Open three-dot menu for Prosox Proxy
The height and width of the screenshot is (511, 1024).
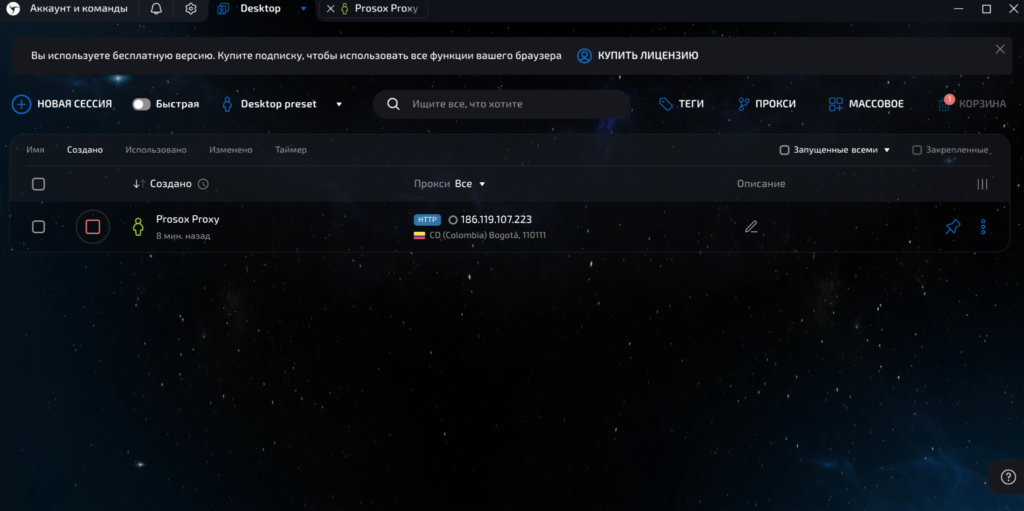[983, 227]
